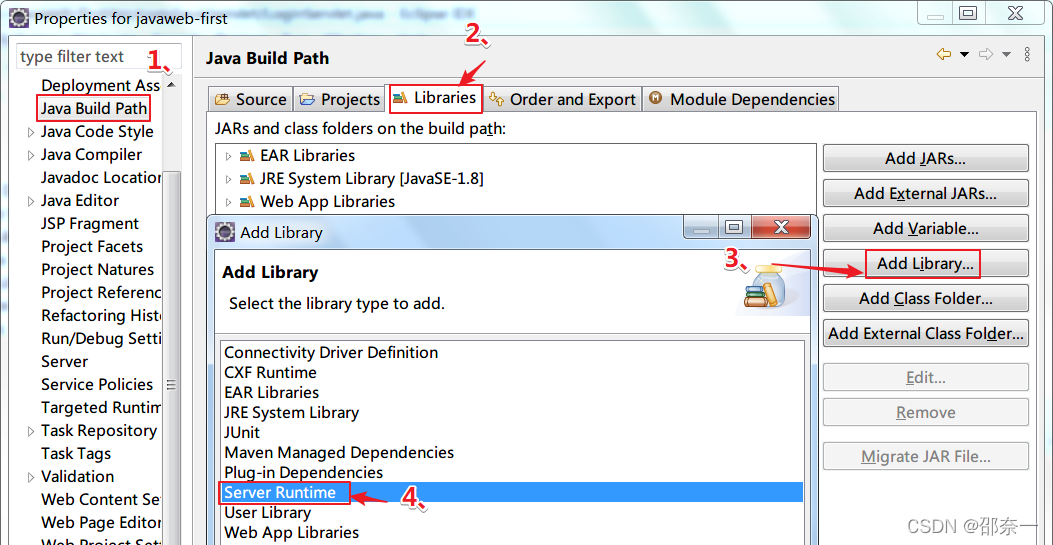Screen dimensions: 1053x545
Task: Choose Plug-in Dependencies library type
Action: (512, 473)
